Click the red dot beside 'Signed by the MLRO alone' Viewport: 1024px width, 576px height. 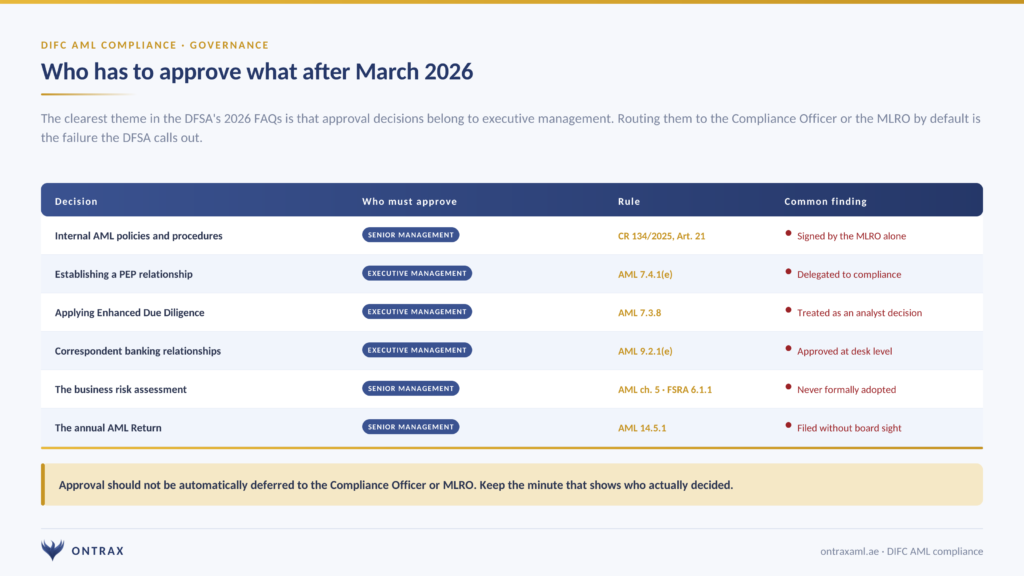coord(788,233)
